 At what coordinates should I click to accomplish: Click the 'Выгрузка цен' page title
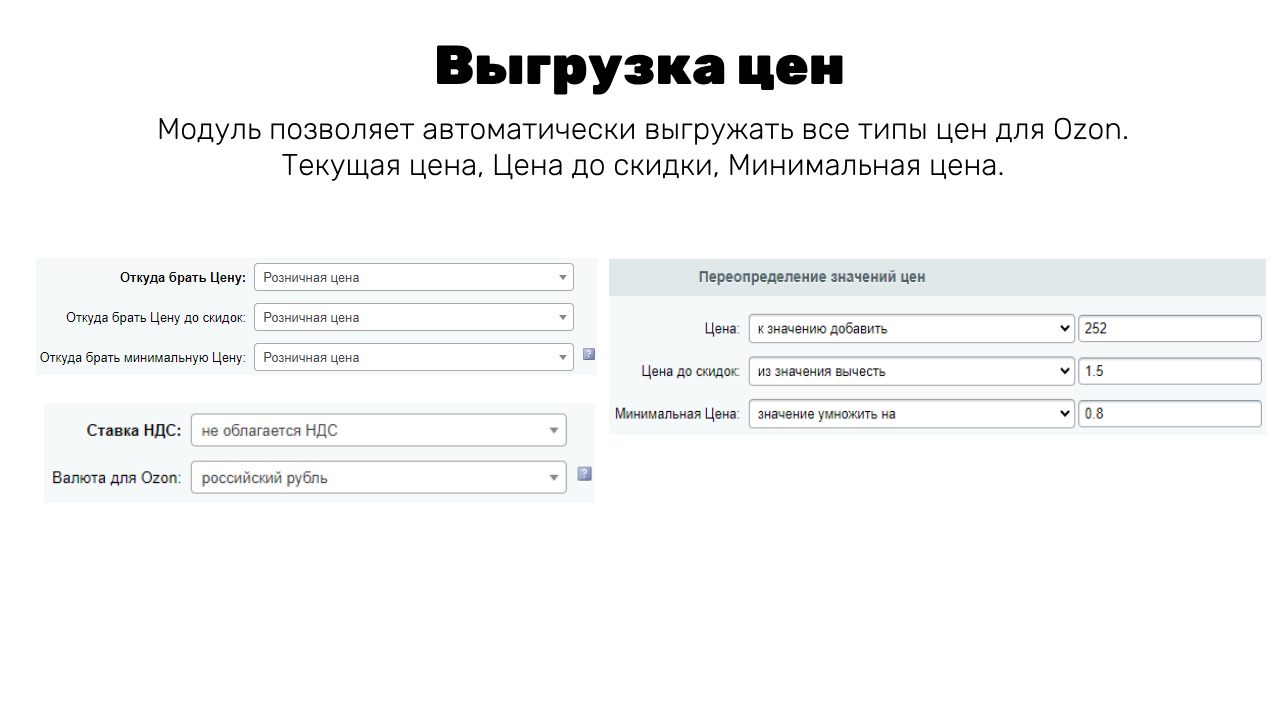(x=640, y=68)
